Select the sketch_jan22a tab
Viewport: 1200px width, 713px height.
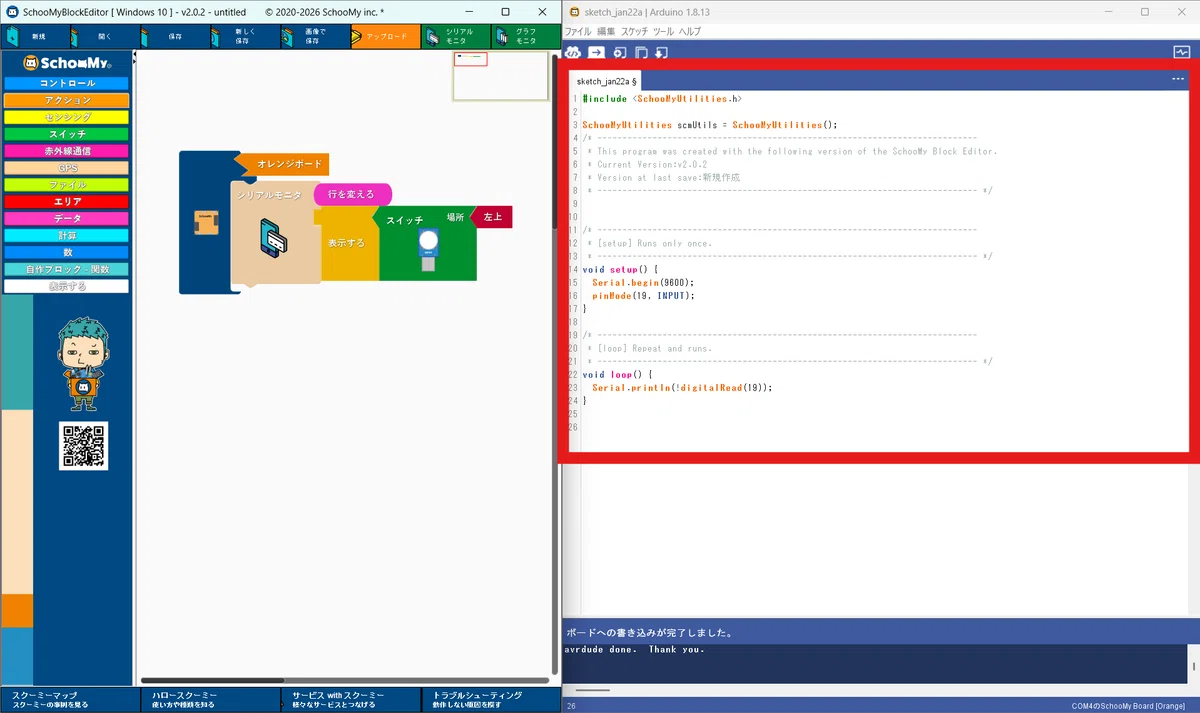[x=606, y=81]
